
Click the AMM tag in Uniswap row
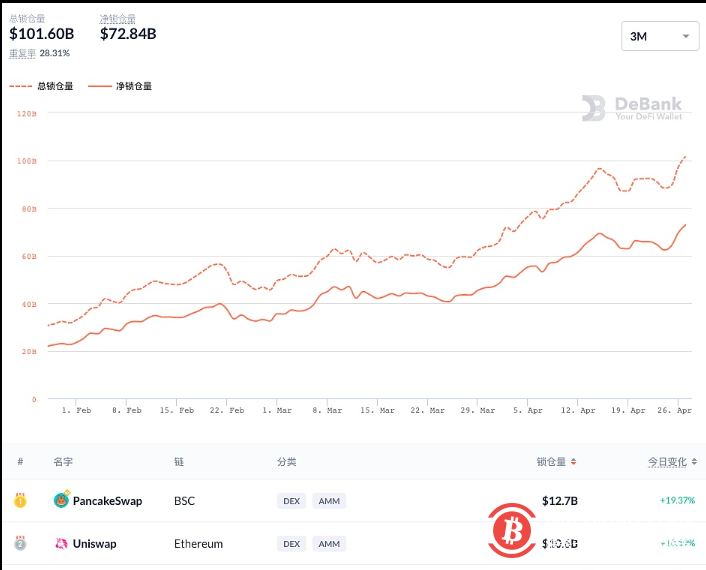pos(328,544)
